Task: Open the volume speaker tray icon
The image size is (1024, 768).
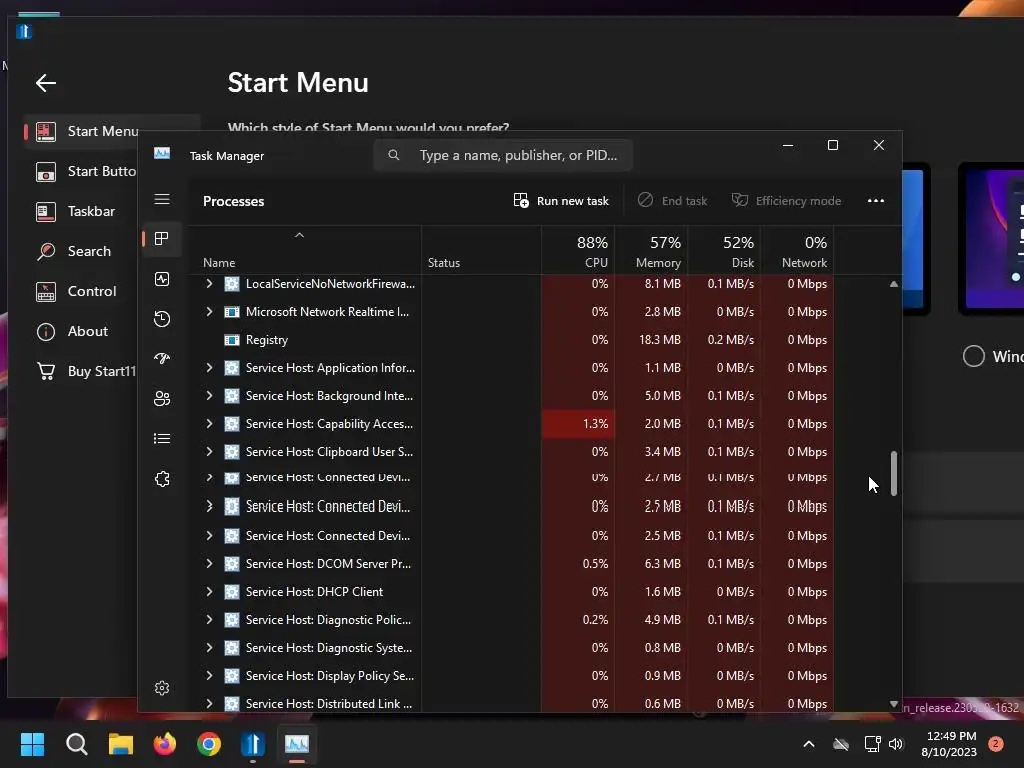Action: (x=896, y=744)
